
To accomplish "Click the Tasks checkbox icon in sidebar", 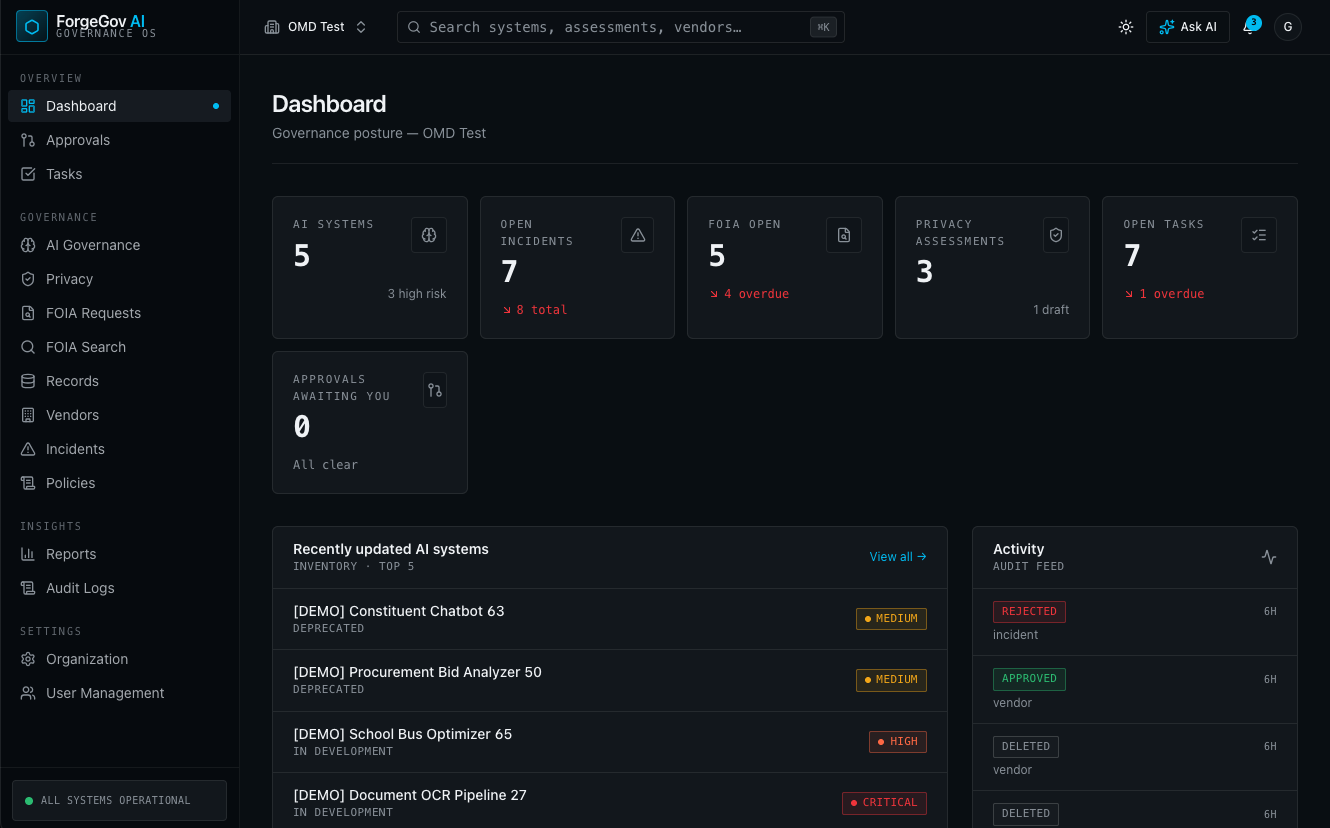I will point(28,174).
